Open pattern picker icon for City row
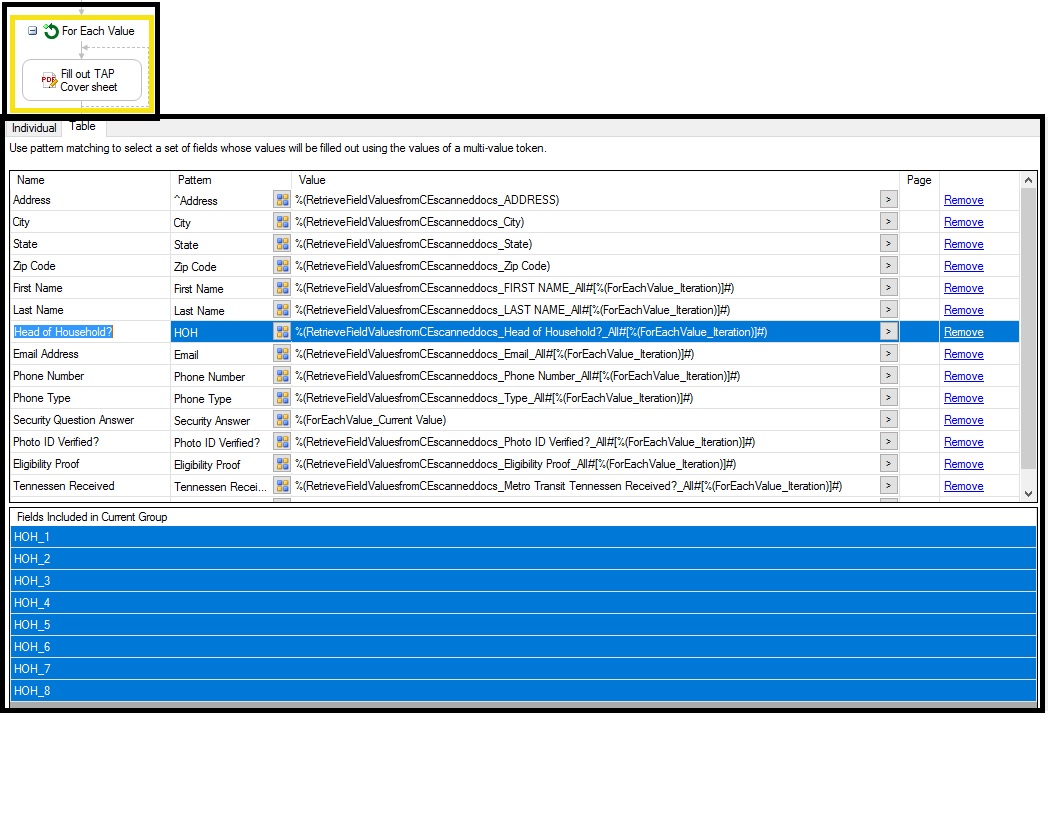The height and width of the screenshot is (834, 1048). click(282, 222)
